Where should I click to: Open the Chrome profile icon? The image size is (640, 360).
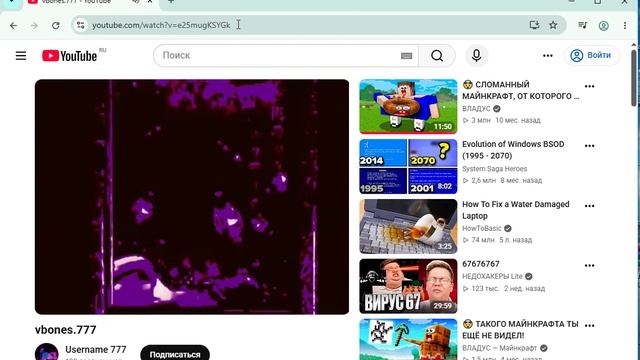604,25
